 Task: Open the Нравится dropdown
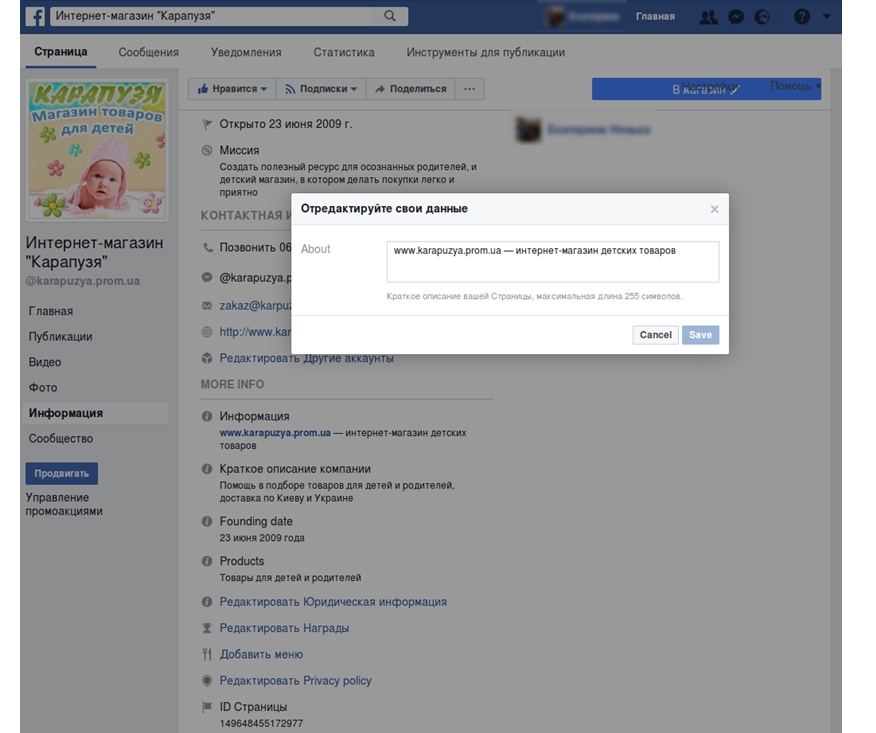(233, 89)
